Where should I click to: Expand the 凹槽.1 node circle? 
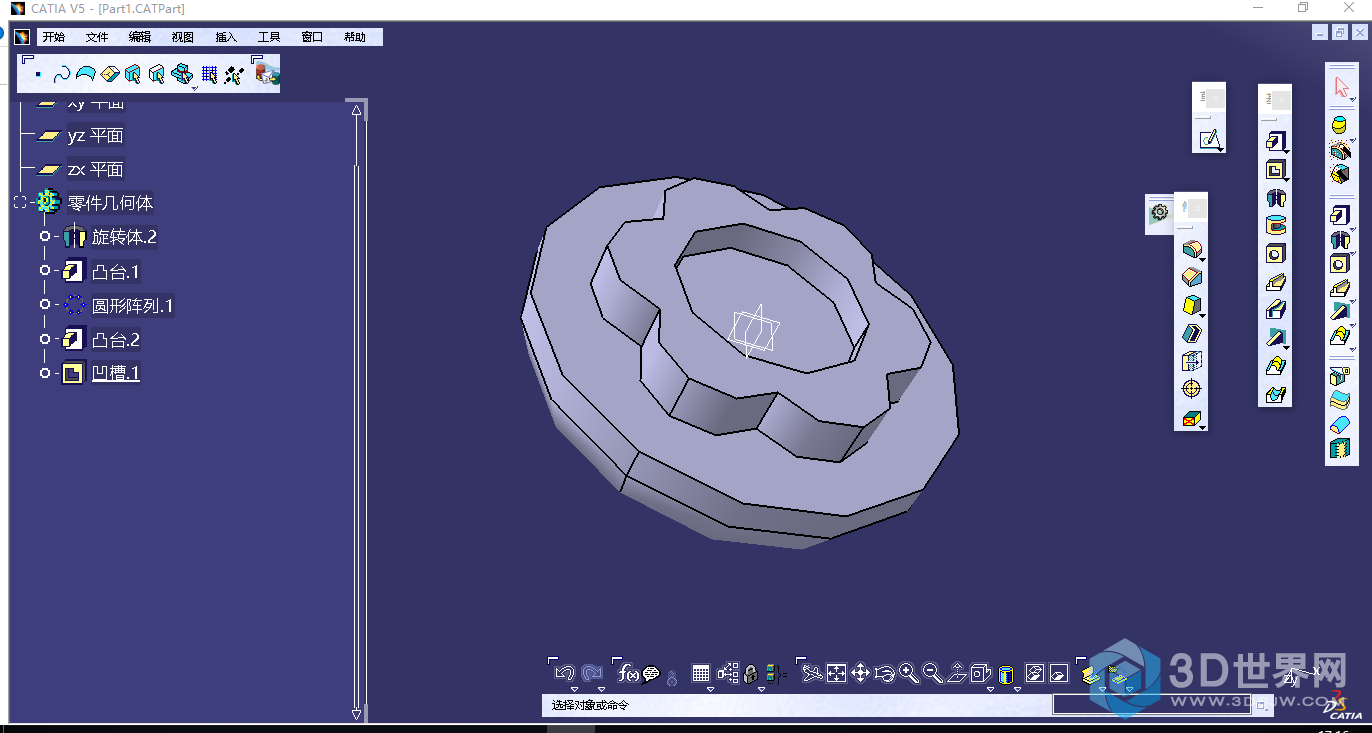point(44,373)
